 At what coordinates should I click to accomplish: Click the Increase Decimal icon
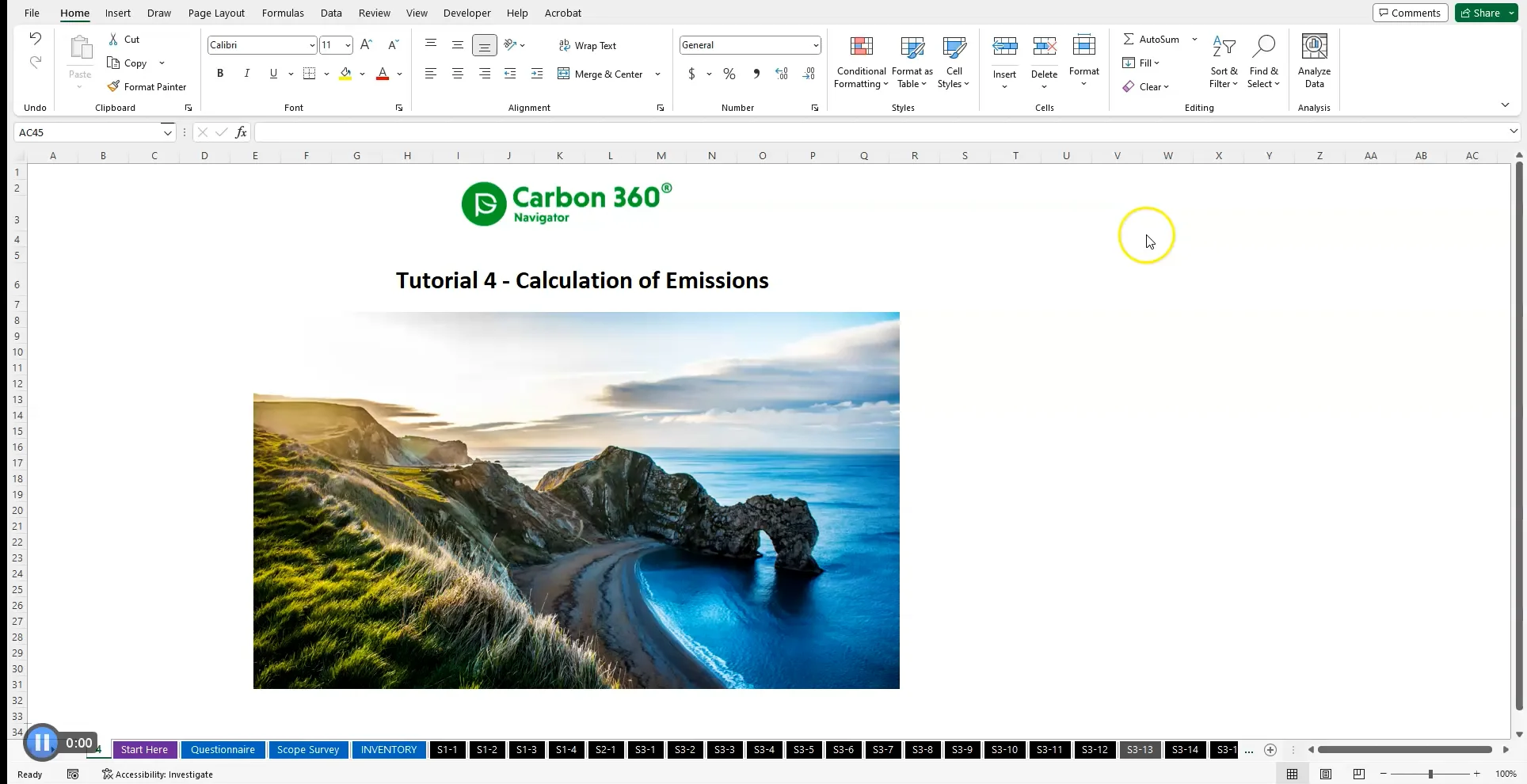(782, 73)
